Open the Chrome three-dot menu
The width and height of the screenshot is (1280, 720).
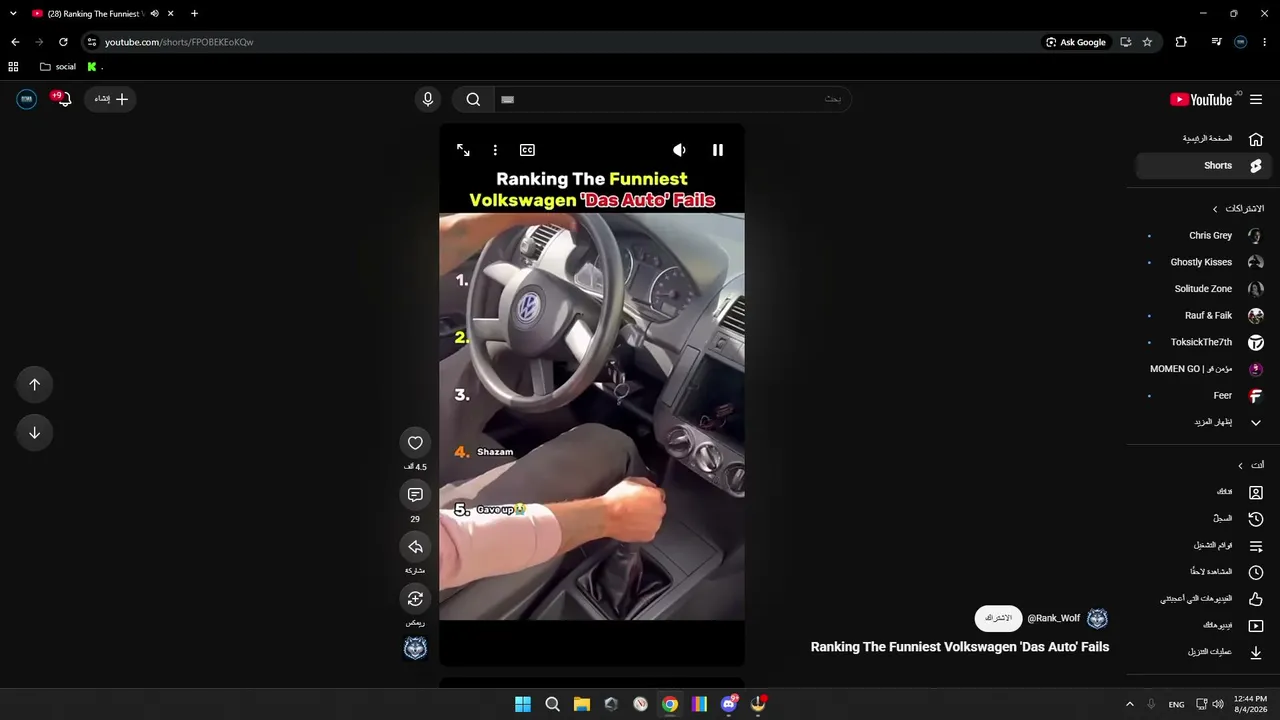click(x=1265, y=42)
